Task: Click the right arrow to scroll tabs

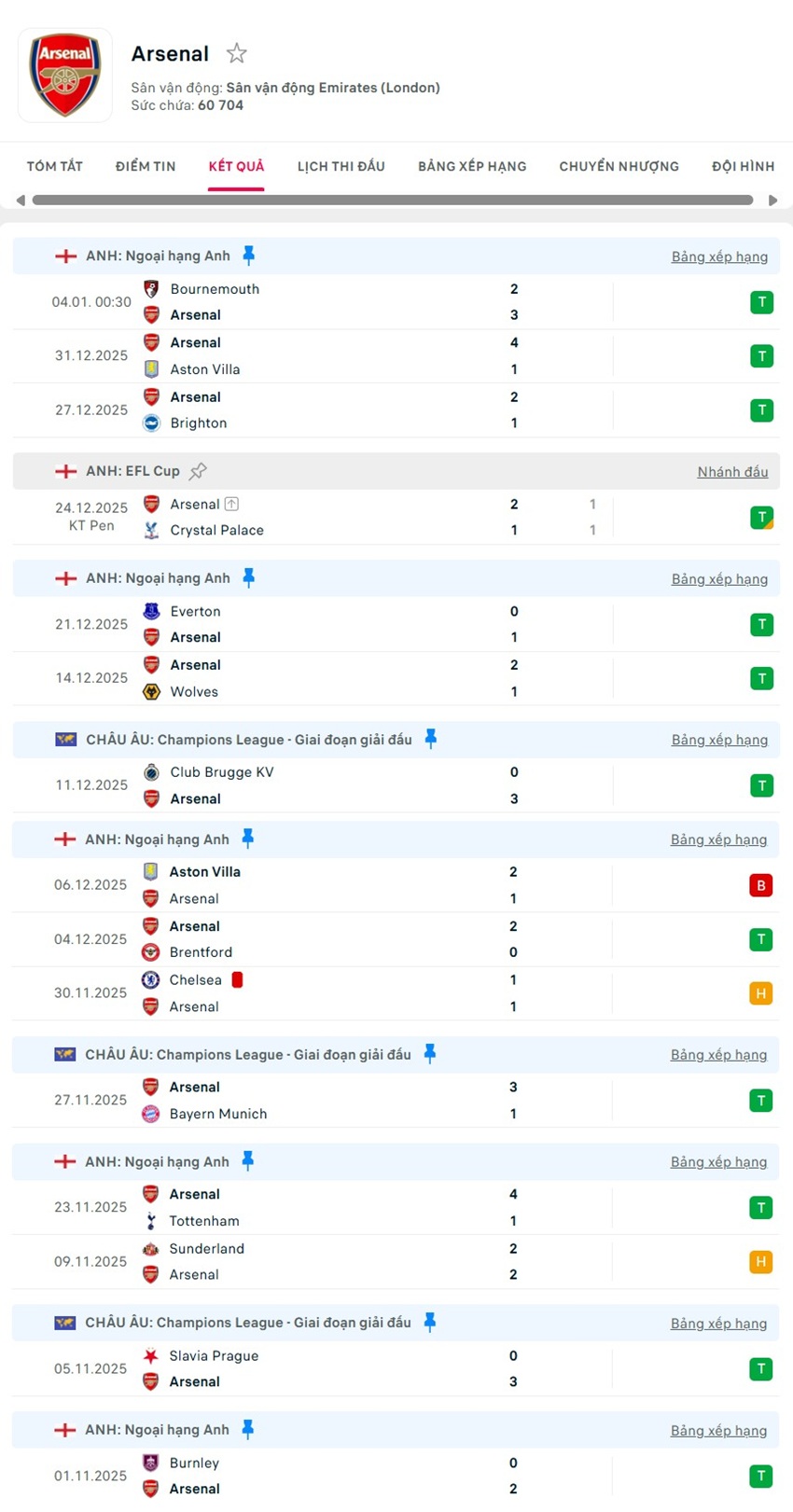Action: pos(773,199)
